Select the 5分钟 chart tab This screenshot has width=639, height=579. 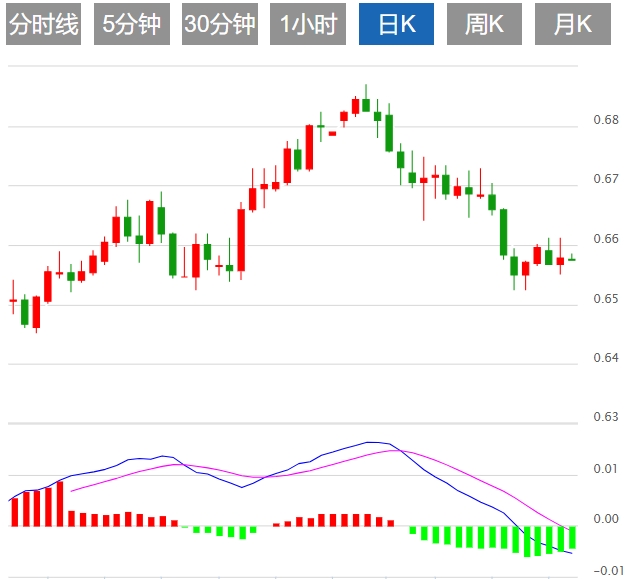(132, 25)
